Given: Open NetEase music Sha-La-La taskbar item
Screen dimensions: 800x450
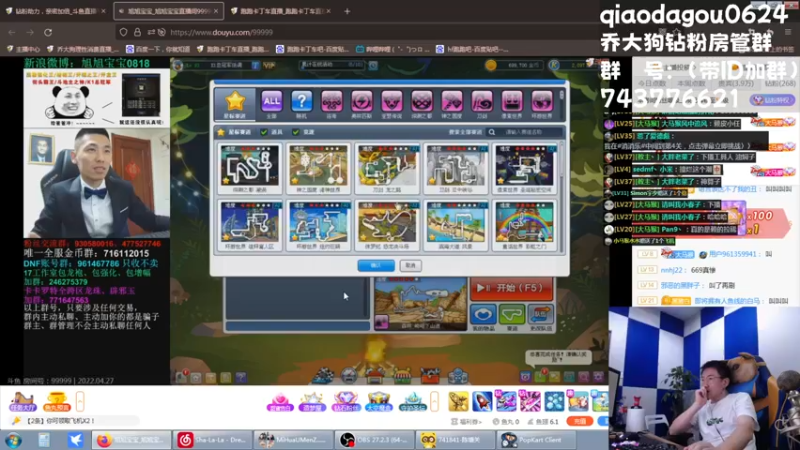Looking at the screenshot, I should (x=212, y=440).
